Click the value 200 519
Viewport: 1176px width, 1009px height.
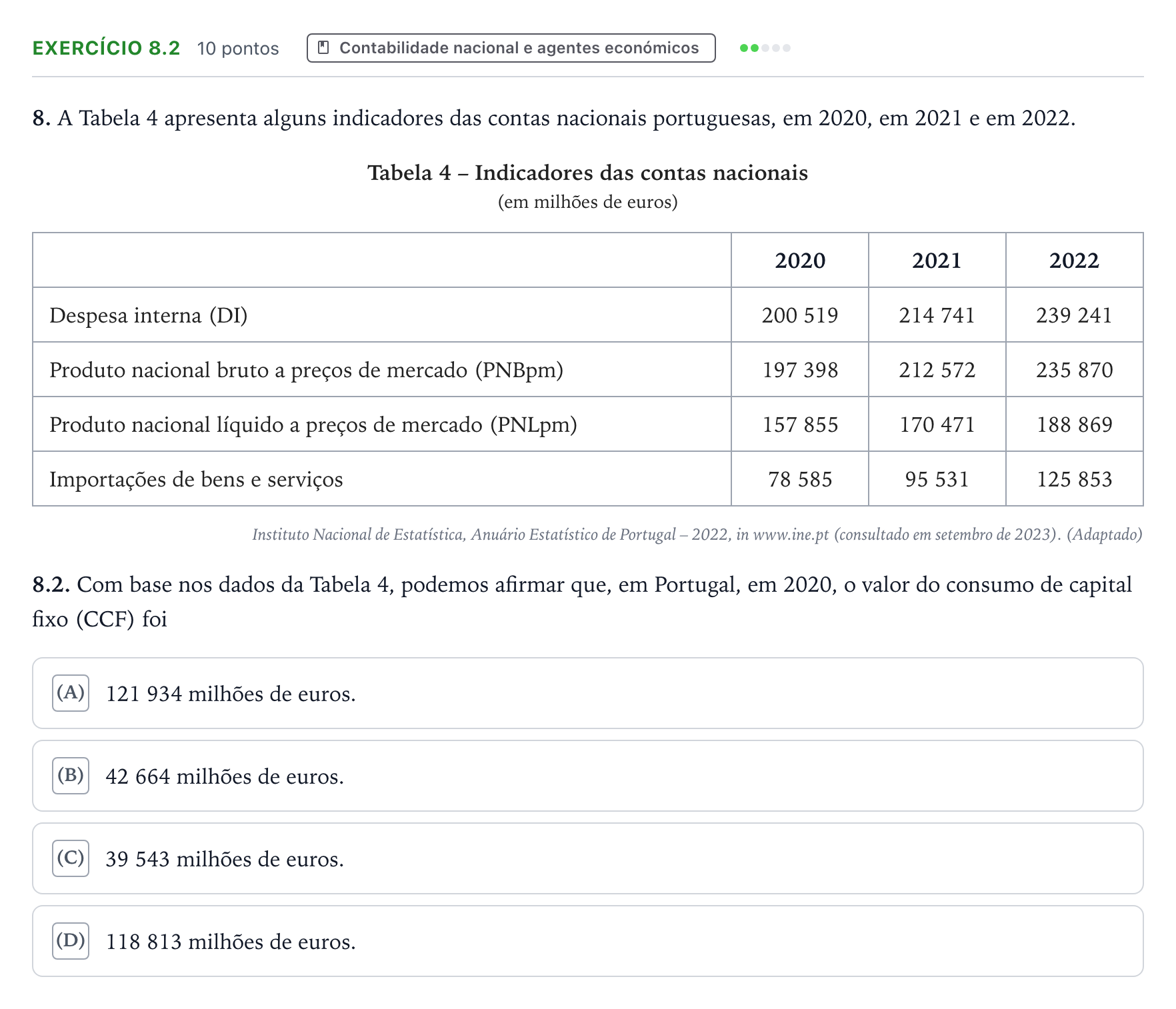coord(800,315)
